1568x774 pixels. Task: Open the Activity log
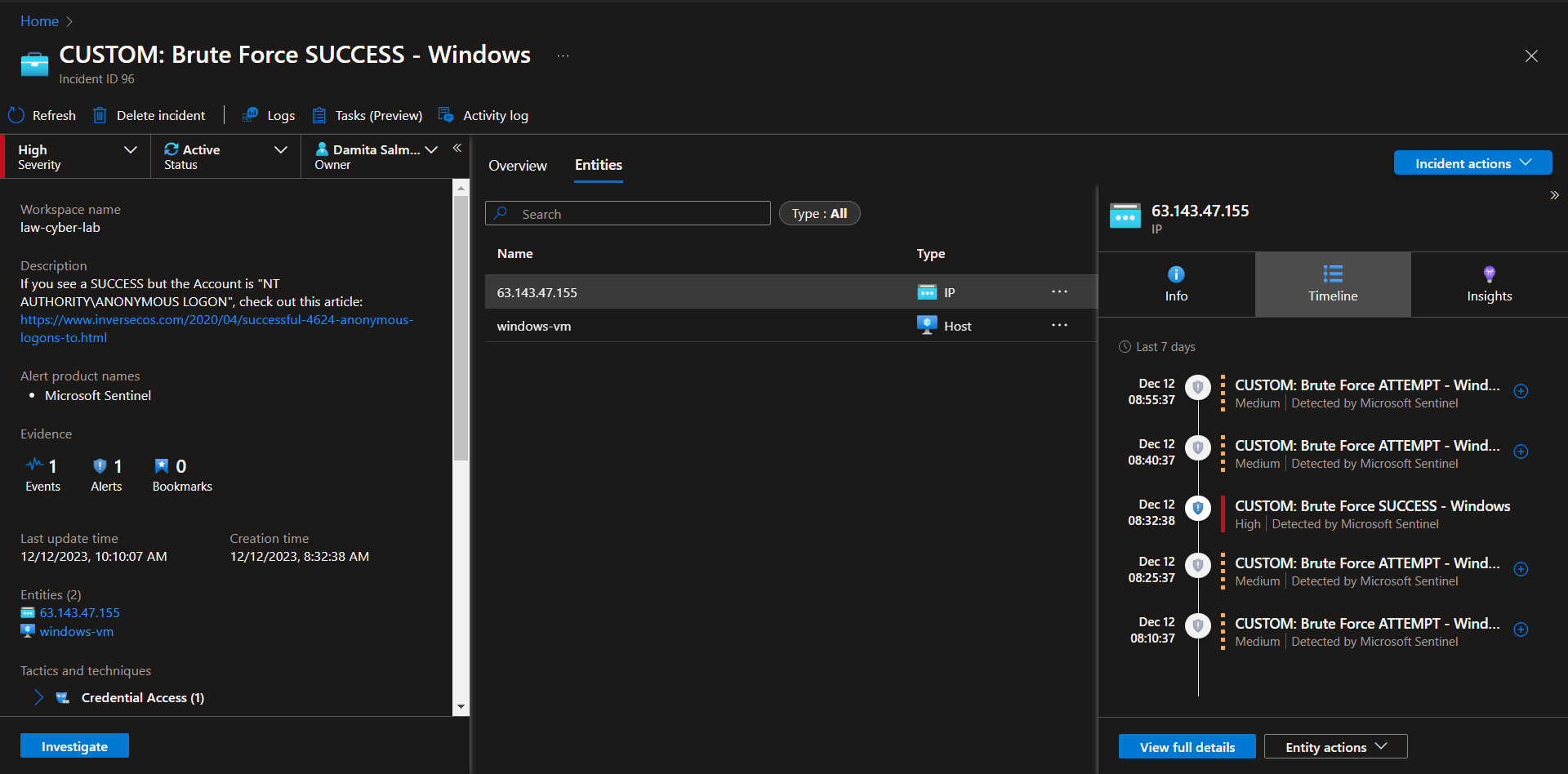point(483,115)
